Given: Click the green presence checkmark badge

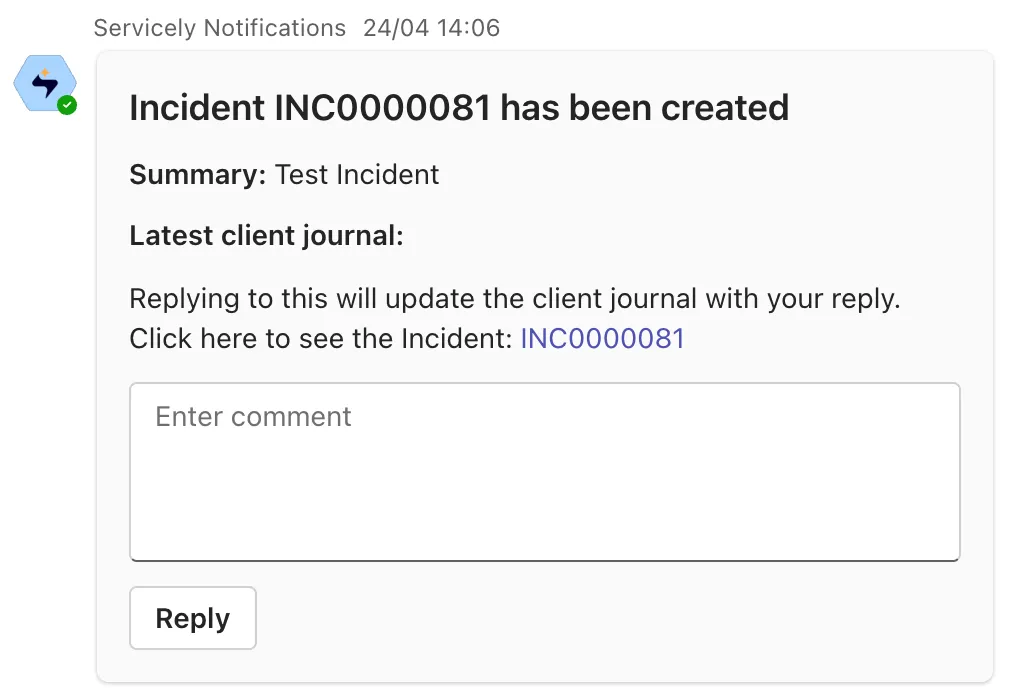Looking at the screenshot, I should coord(67,105).
